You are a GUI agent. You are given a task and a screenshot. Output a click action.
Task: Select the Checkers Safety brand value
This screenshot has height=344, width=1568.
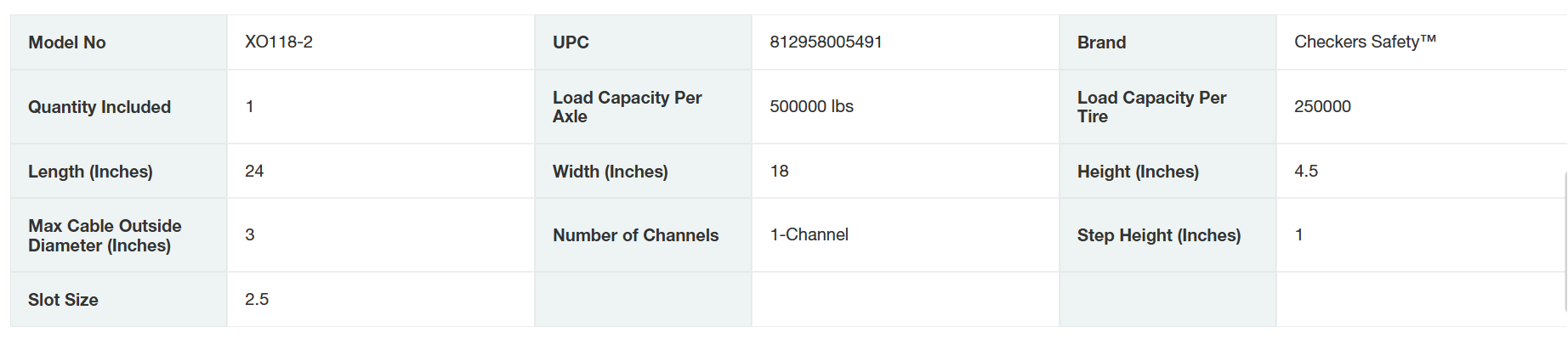coord(1365,42)
